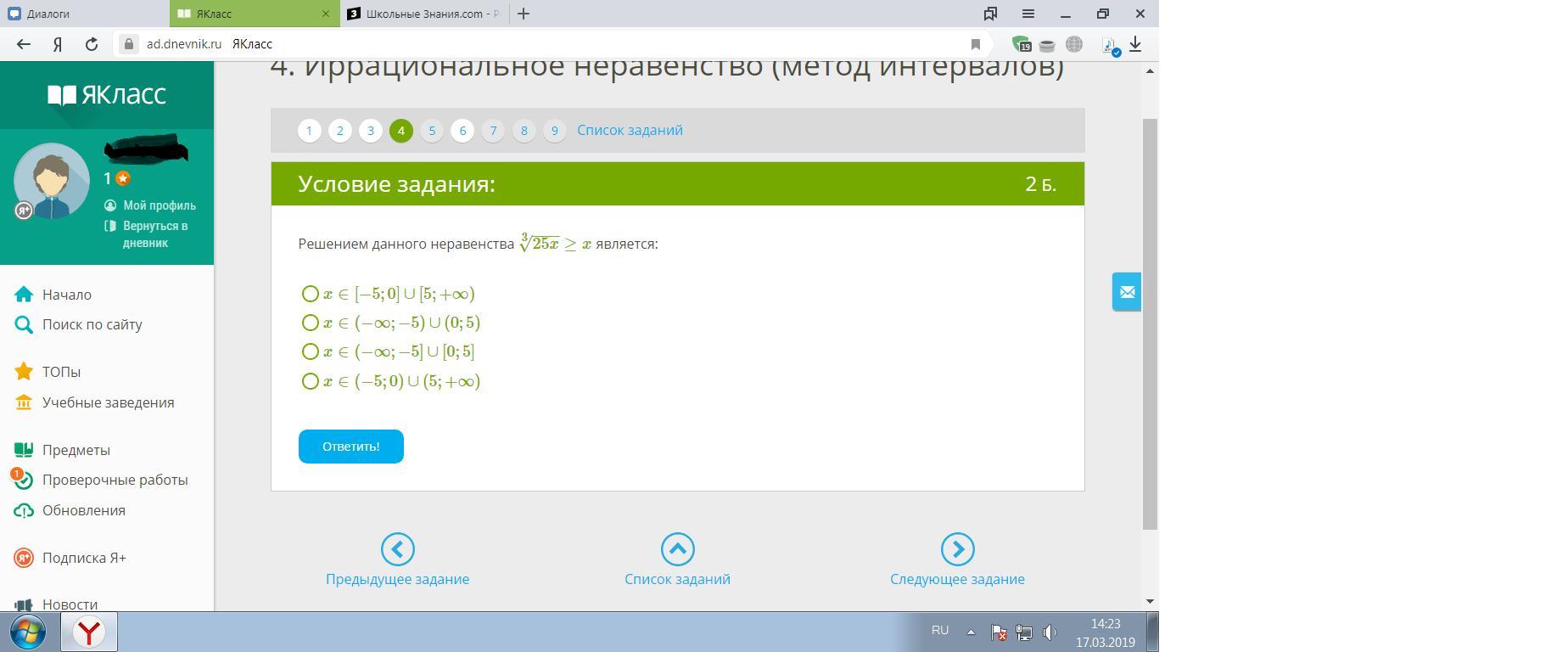The width and height of the screenshot is (1568, 652).
Task: Click the page vertical scrollbar
Action: tap(1151, 323)
